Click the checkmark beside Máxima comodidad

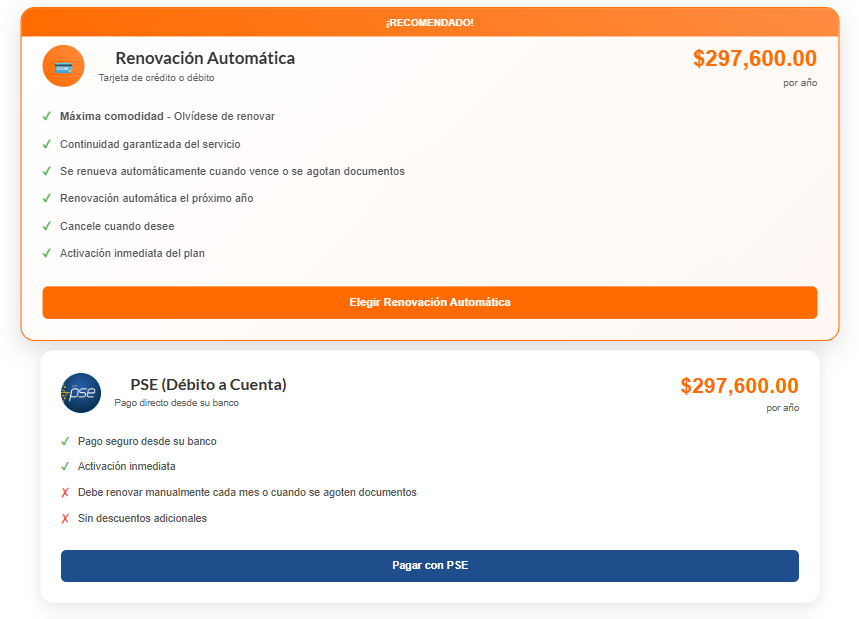[47, 116]
